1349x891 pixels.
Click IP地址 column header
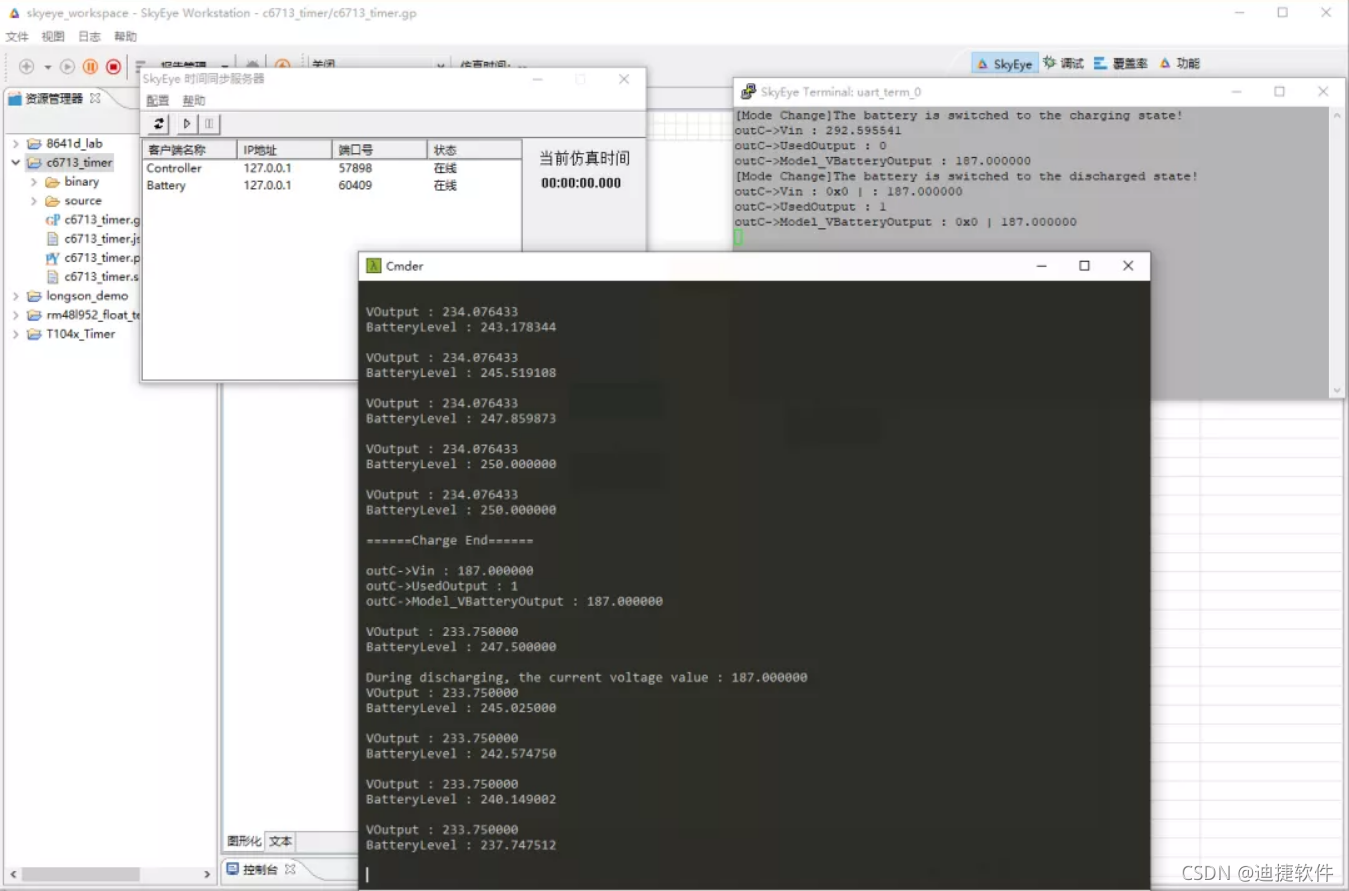(x=285, y=150)
